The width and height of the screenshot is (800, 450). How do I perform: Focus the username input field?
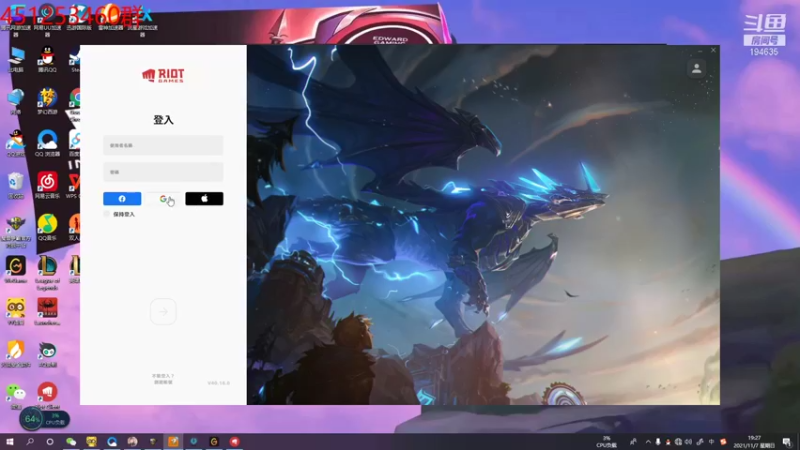click(x=163, y=145)
